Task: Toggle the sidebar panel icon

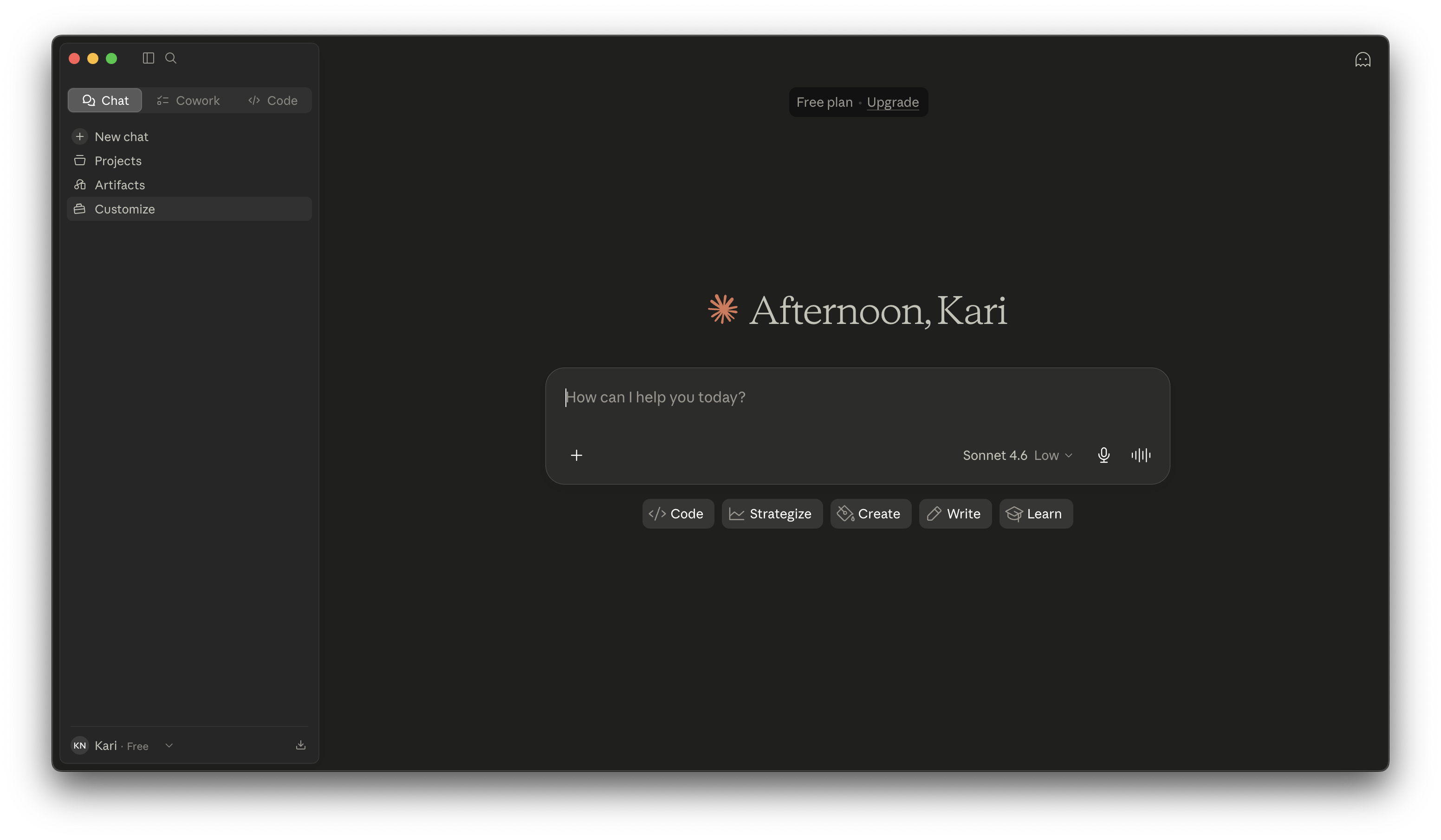Action: 148,58
